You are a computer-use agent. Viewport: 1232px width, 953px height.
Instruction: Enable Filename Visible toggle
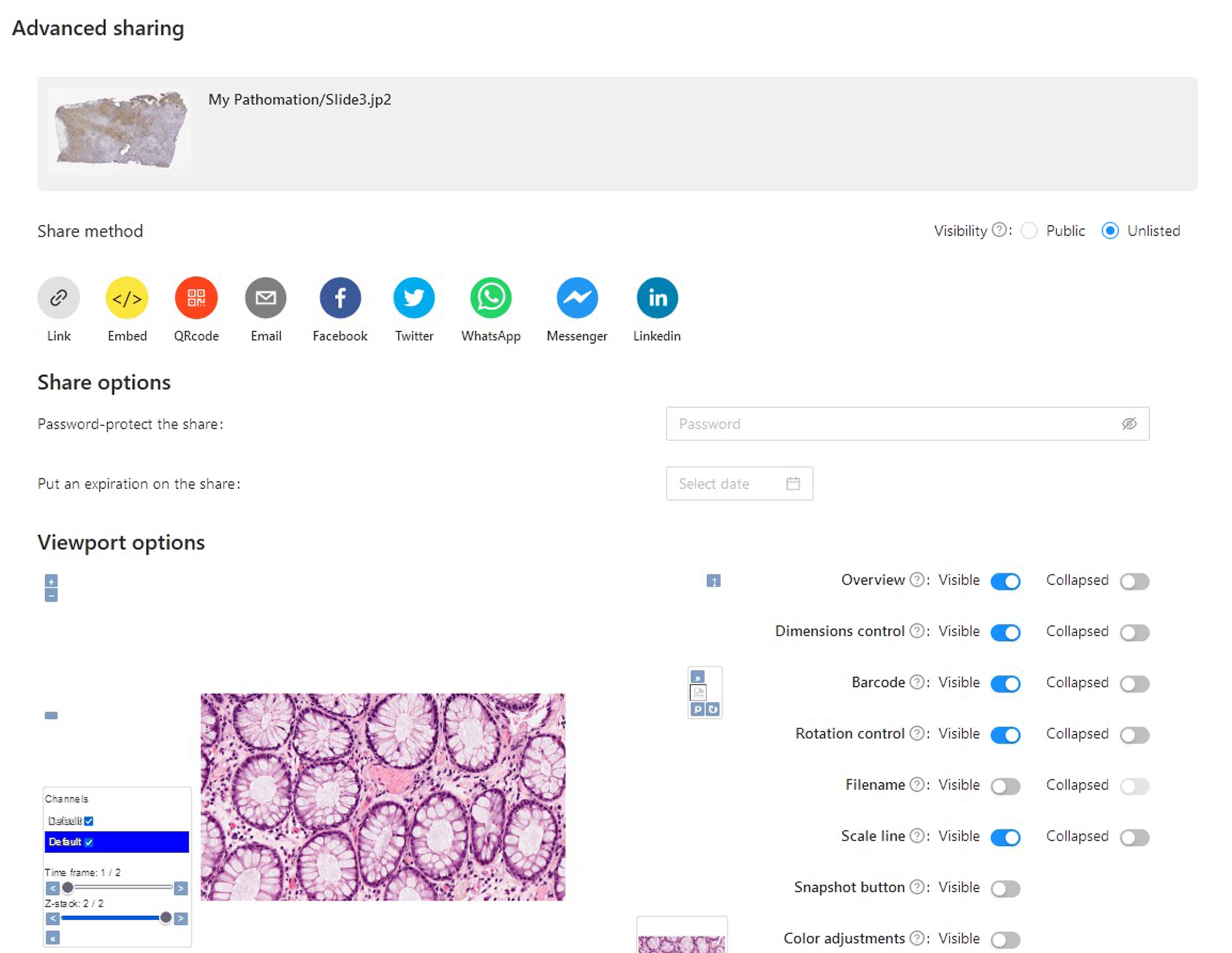(x=1005, y=786)
